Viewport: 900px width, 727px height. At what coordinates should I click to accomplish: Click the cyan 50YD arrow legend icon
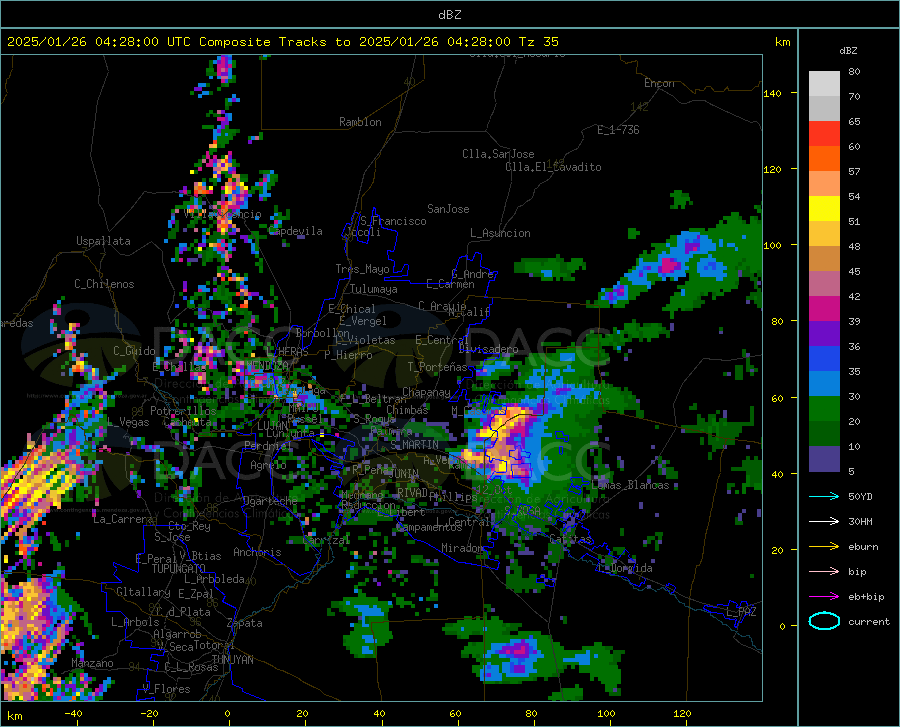click(824, 496)
